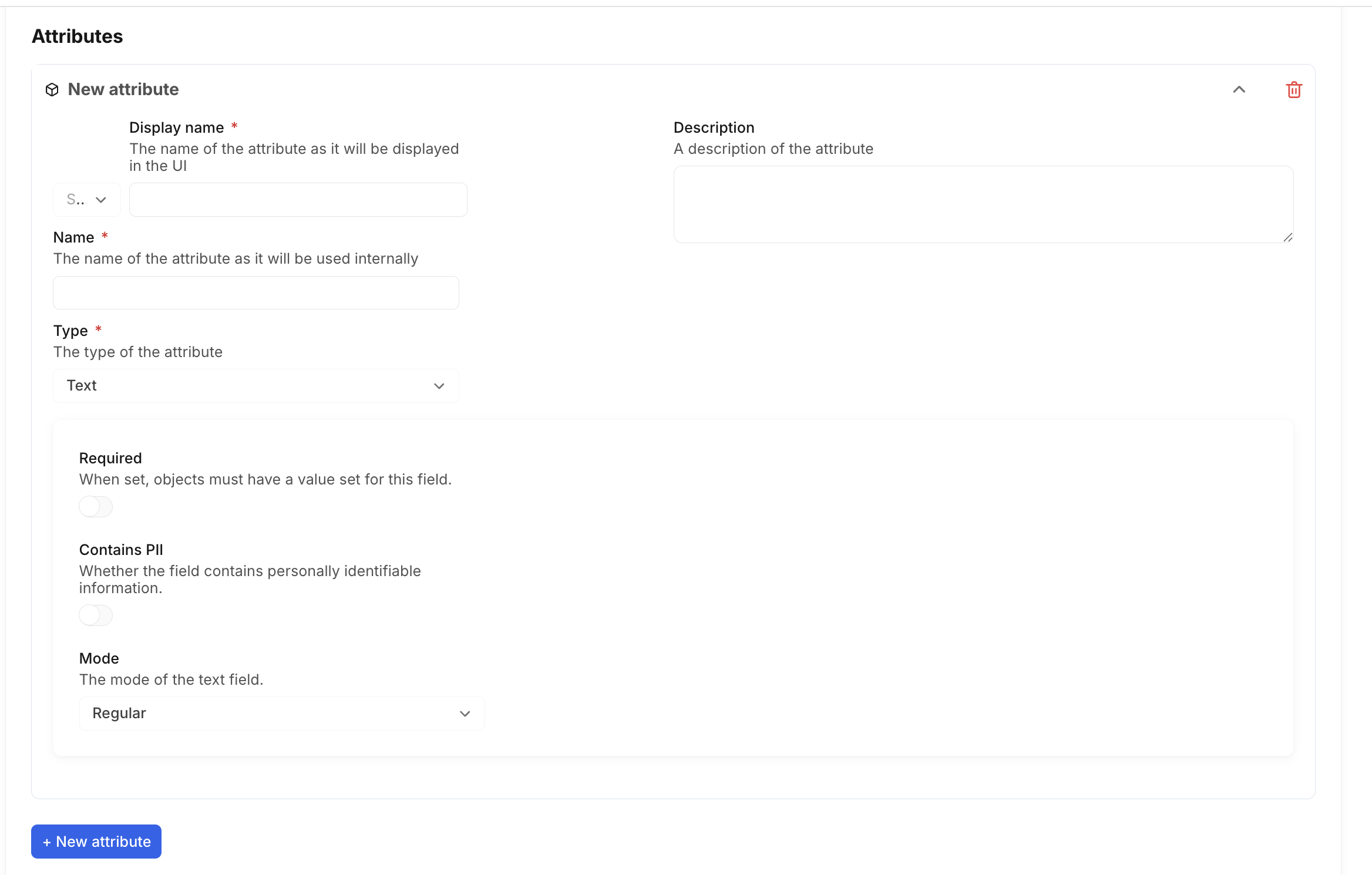Enable the Contains PII switch
Viewport: 1372px width, 875px height.
pos(96,615)
